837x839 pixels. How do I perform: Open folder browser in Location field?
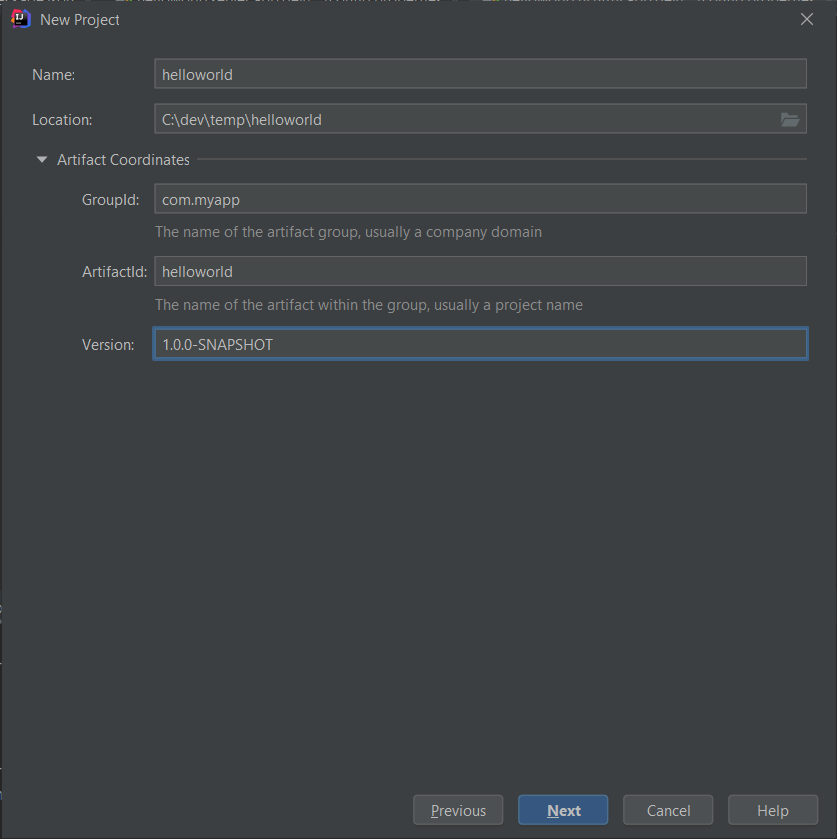tap(789, 119)
